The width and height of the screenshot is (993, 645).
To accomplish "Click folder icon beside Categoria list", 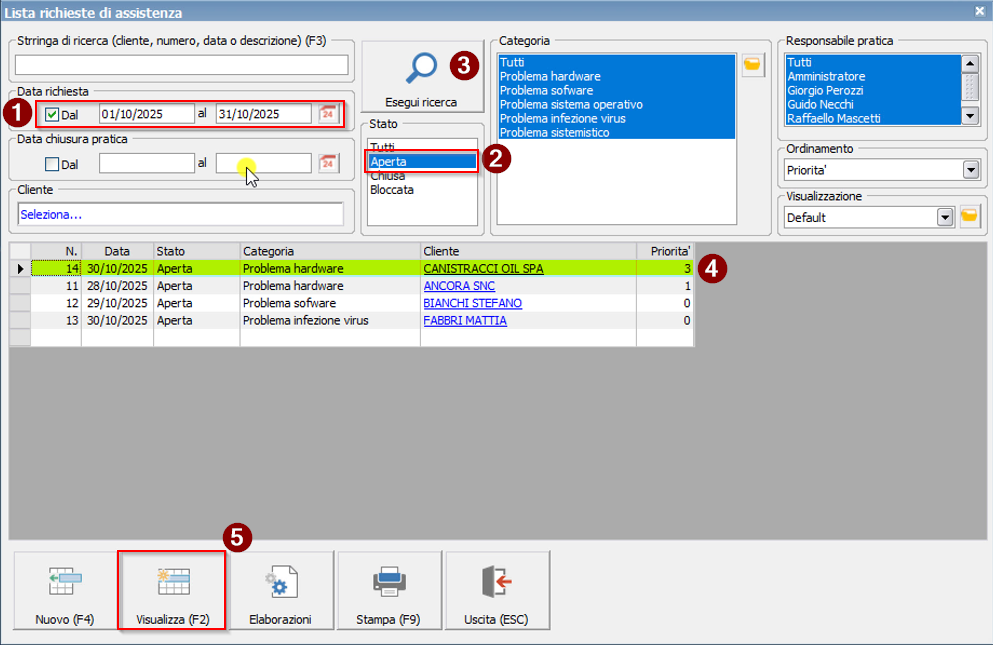I will 752,65.
